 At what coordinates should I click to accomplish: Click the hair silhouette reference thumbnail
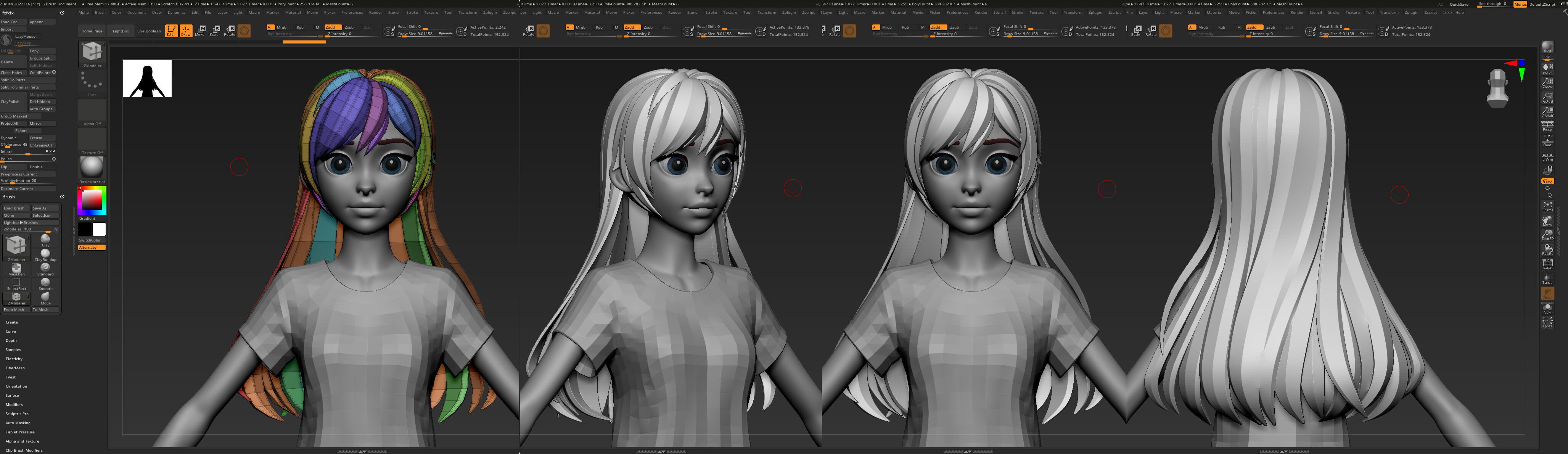(147, 79)
